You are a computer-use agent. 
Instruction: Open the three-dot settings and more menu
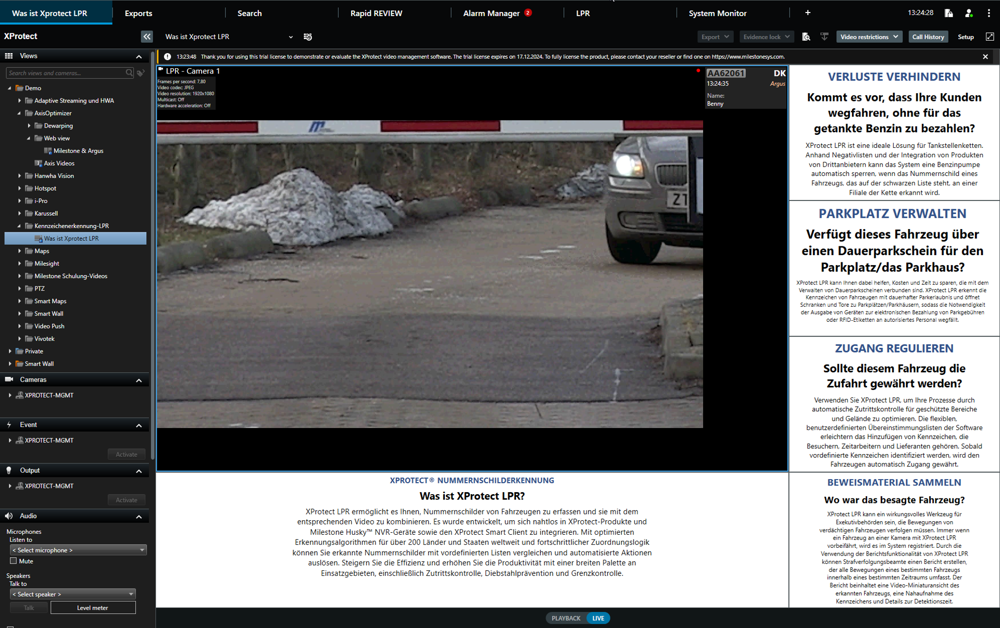tap(988, 13)
